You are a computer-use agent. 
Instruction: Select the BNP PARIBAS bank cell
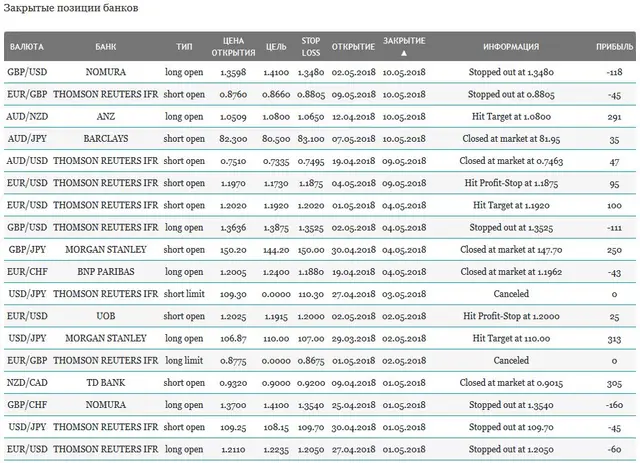pos(106,272)
